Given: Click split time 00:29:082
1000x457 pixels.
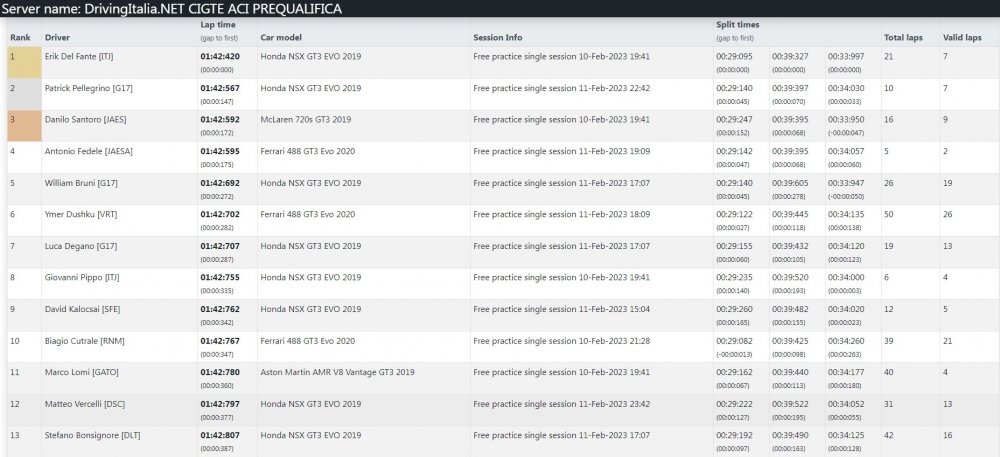Looking at the screenshot, I should click(x=734, y=342).
